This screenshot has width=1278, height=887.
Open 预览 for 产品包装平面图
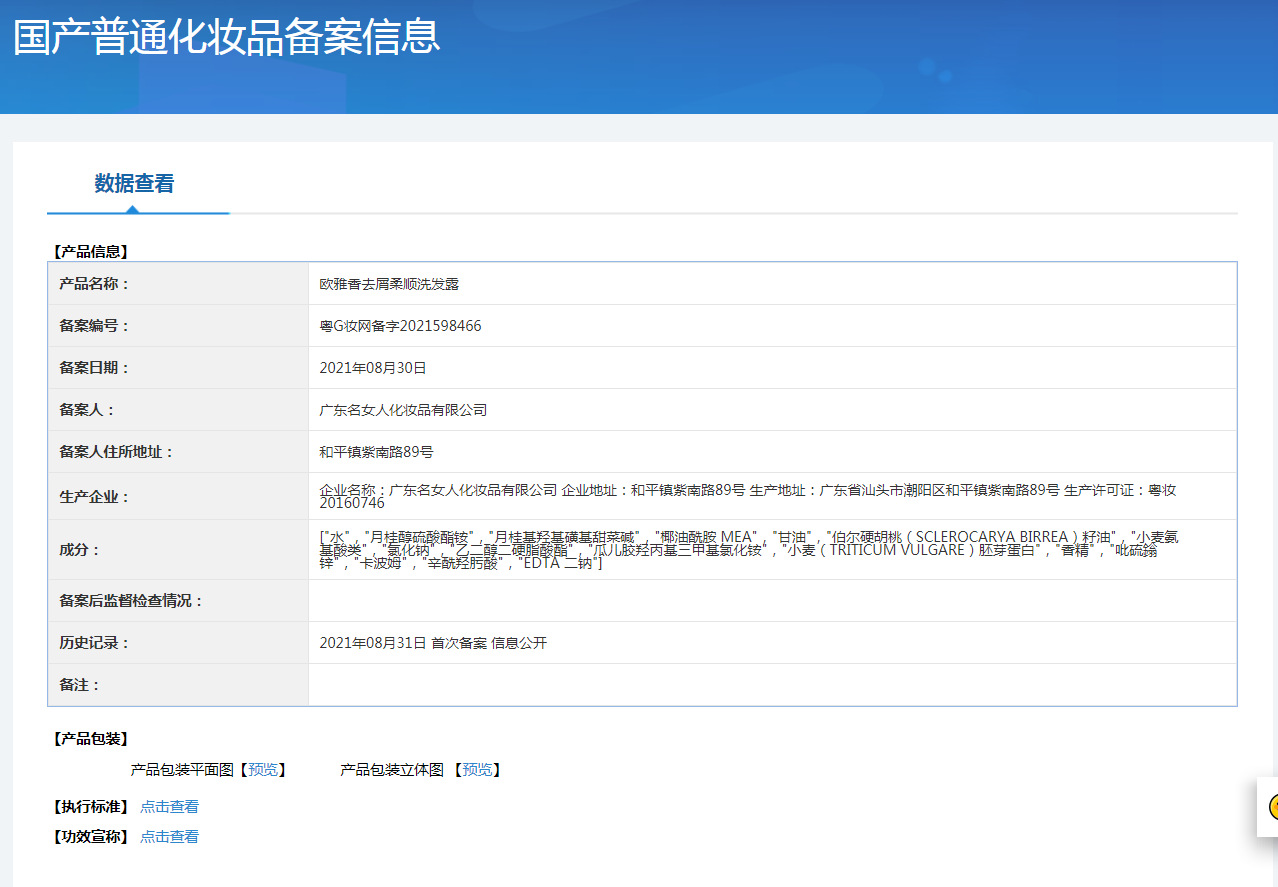click(x=262, y=770)
